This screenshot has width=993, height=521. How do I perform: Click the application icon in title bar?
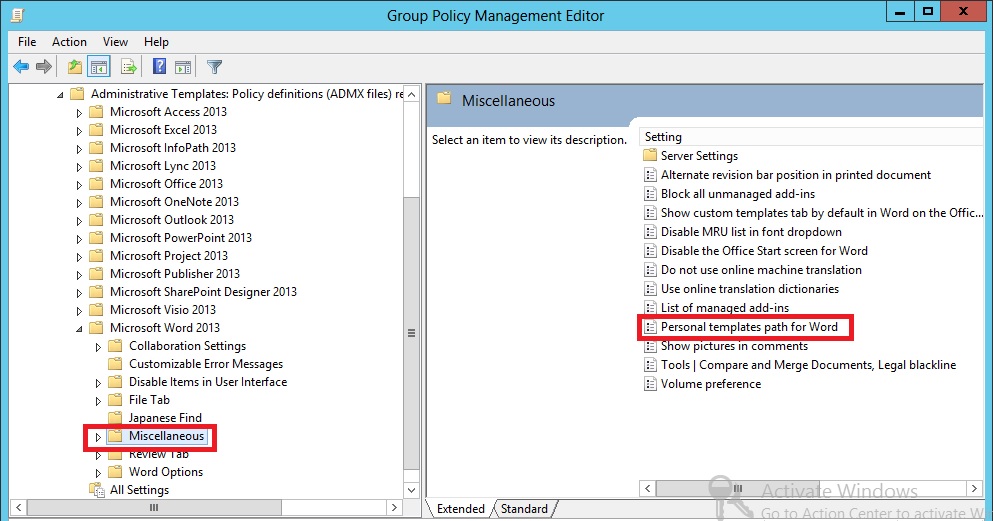[x=18, y=15]
